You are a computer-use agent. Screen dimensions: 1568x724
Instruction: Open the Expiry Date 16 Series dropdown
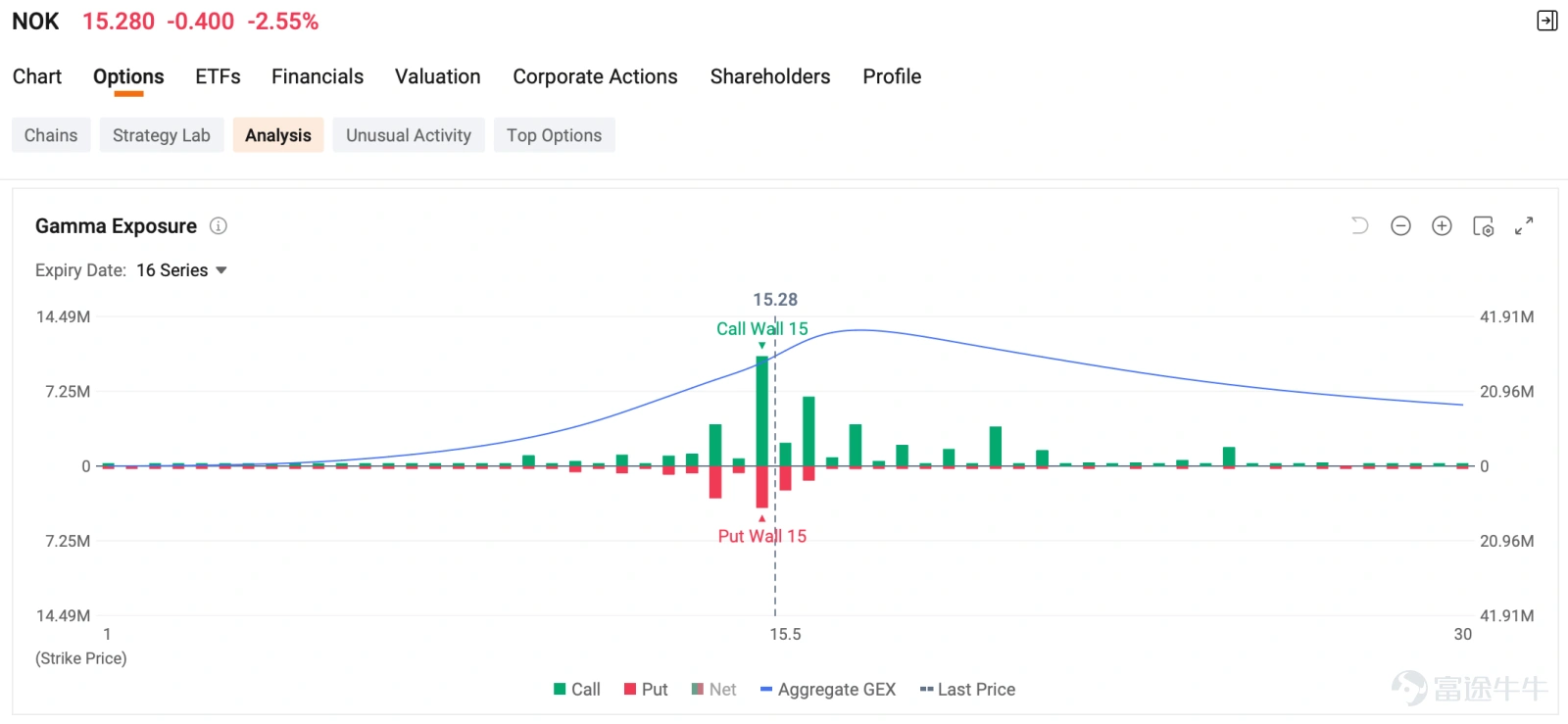[x=181, y=270]
